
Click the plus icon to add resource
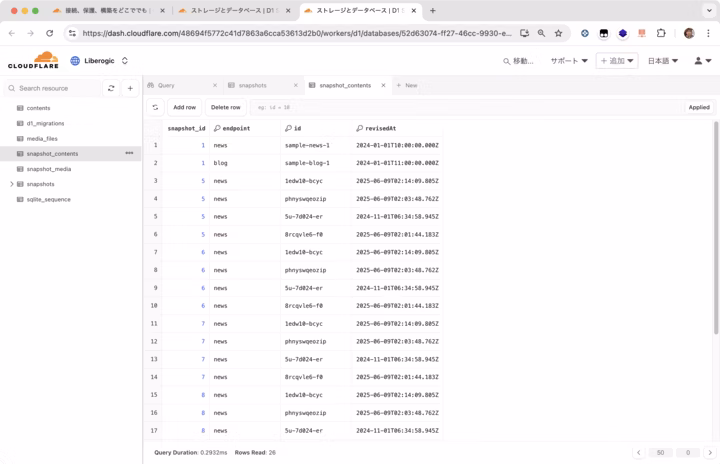130,88
